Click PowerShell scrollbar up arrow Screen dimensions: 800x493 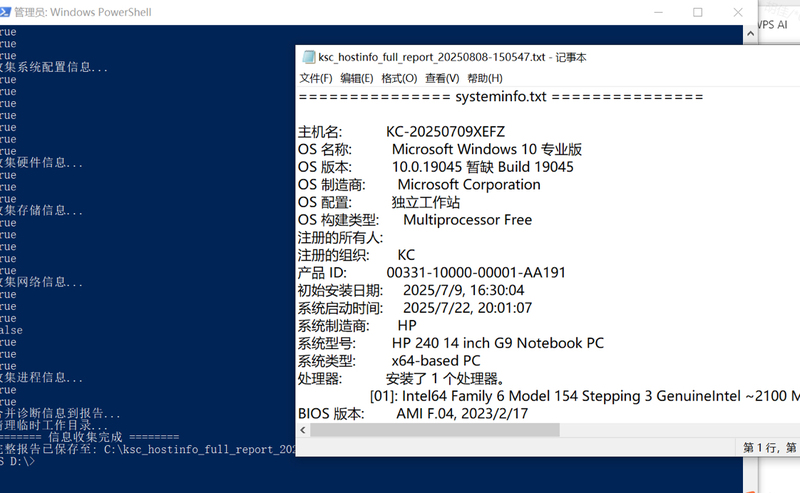point(750,34)
